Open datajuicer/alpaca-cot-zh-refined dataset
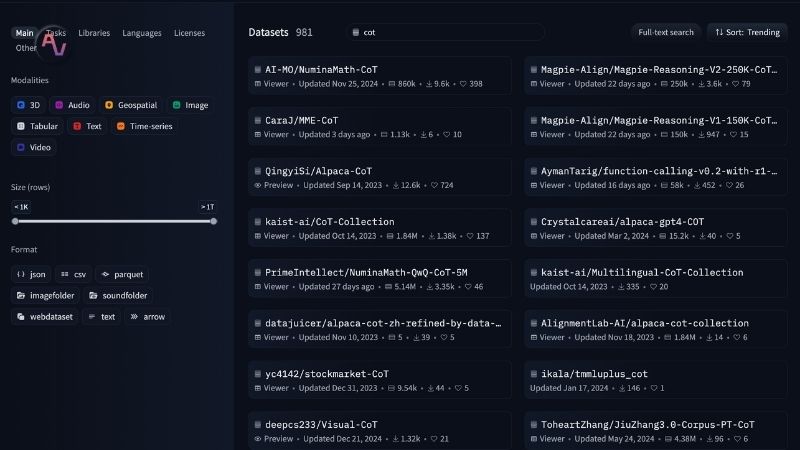The width and height of the screenshot is (800, 450). click(x=380, y=329)
